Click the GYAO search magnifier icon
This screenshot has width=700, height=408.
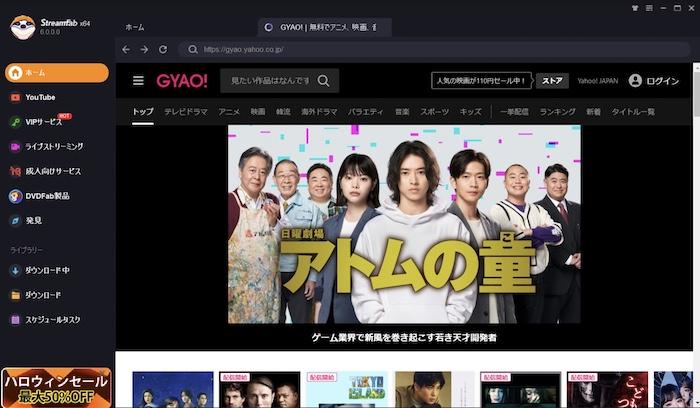(324, 81)
